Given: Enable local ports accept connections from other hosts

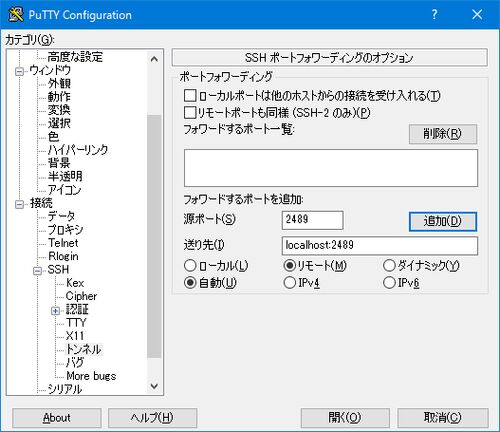Looking at the screenshot, I should pos(190,96).
